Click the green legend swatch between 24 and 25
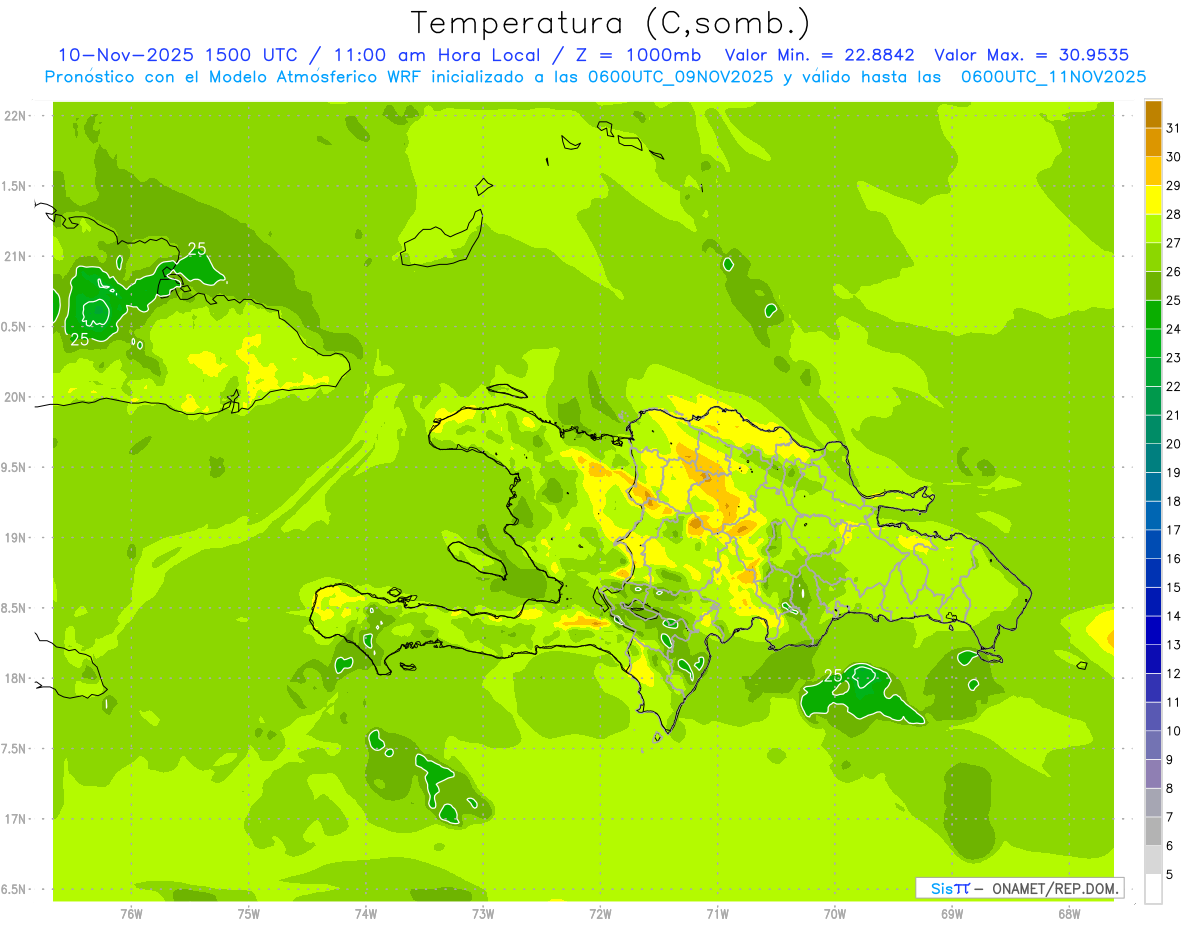This screenshot has height=927, width=1200. point(1153,314)
